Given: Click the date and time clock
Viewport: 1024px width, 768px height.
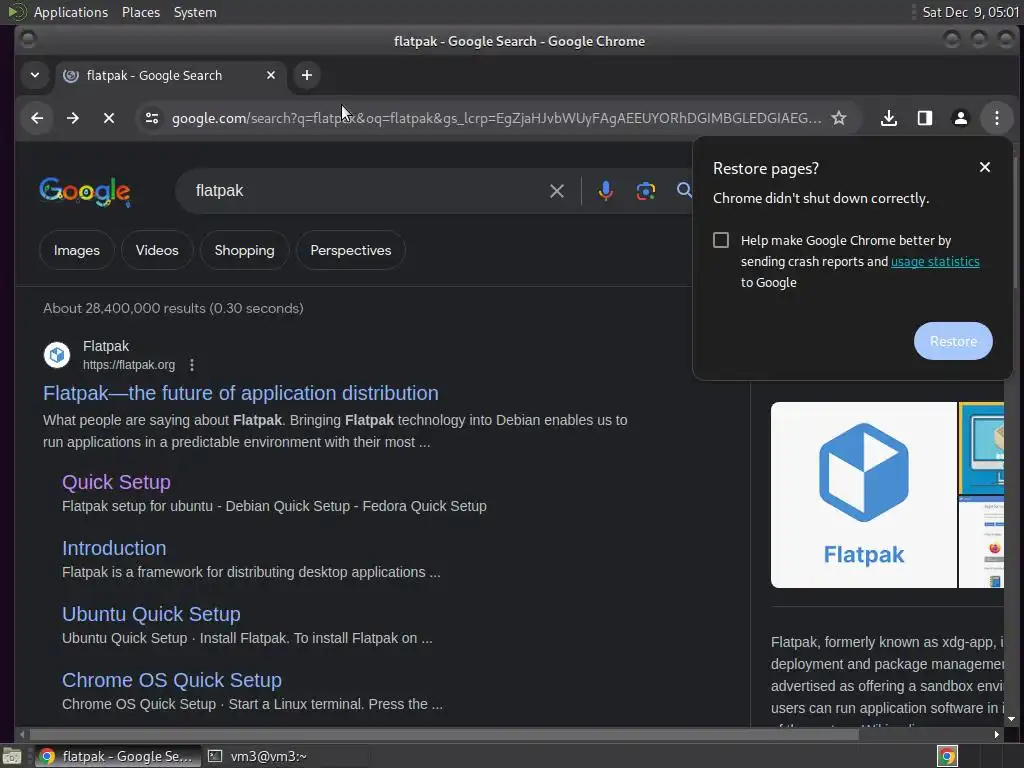Looking at the screenshot, I should coord(970,12).
